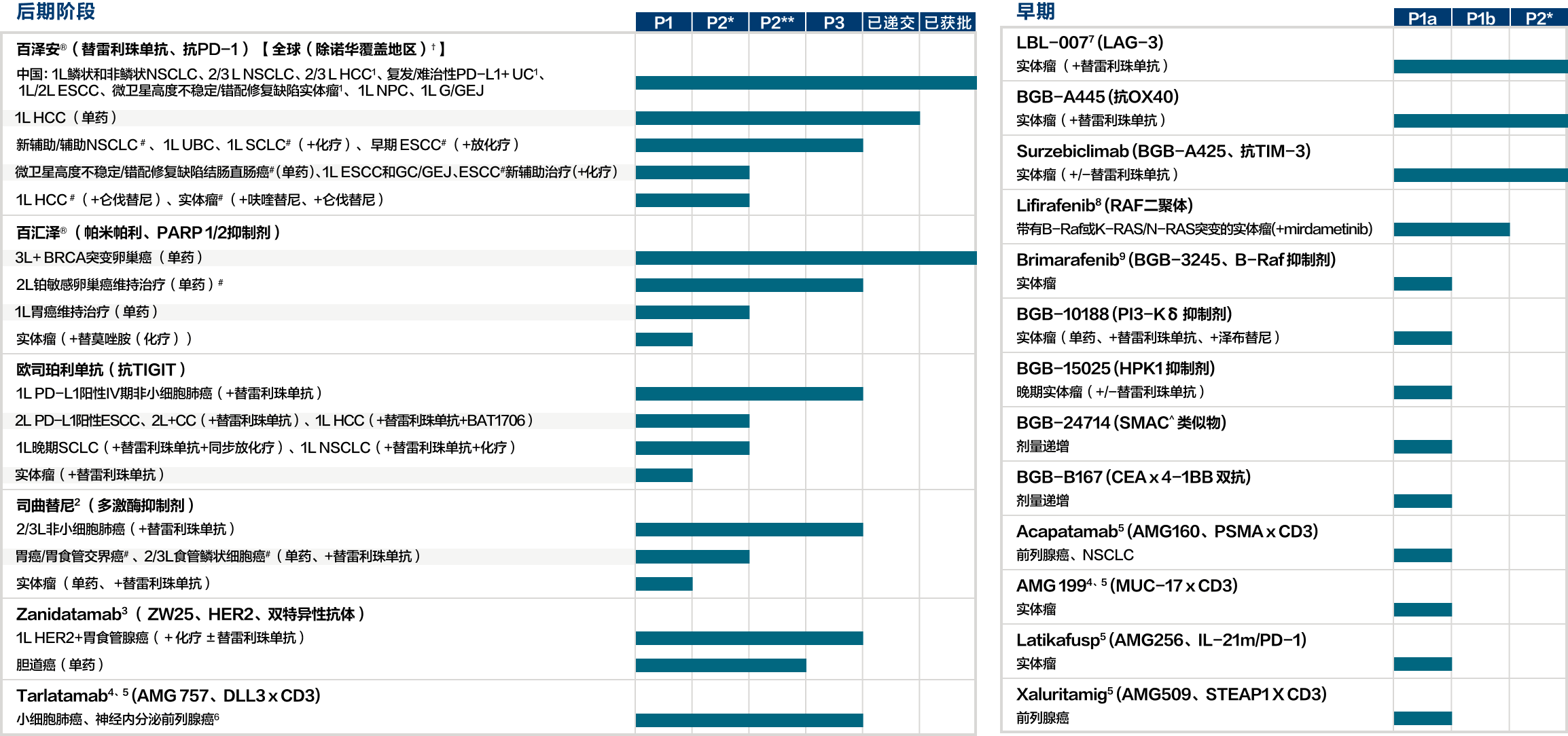Image resolution: width=1568 pixels, height=736 pixels.
Task: Click the P1 column header in late-stage table
Action: tap(664, 22)
